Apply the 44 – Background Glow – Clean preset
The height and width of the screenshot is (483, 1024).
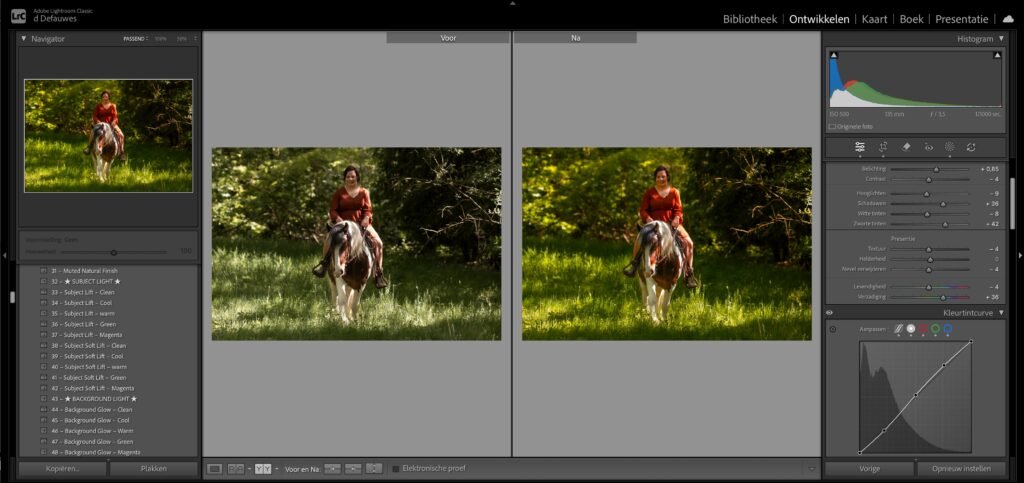tap(98, 409)
